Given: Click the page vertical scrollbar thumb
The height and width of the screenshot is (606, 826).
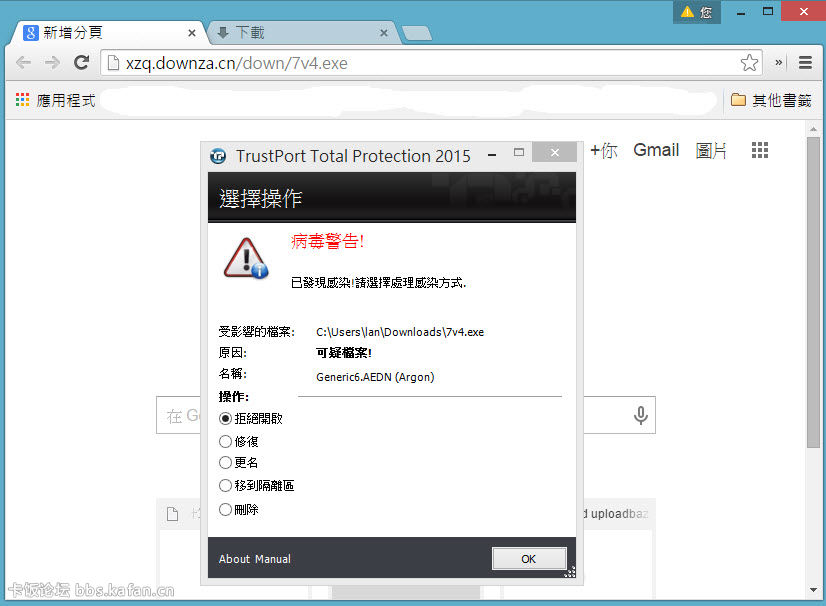Looking at the screenshot, I should 813,292.
